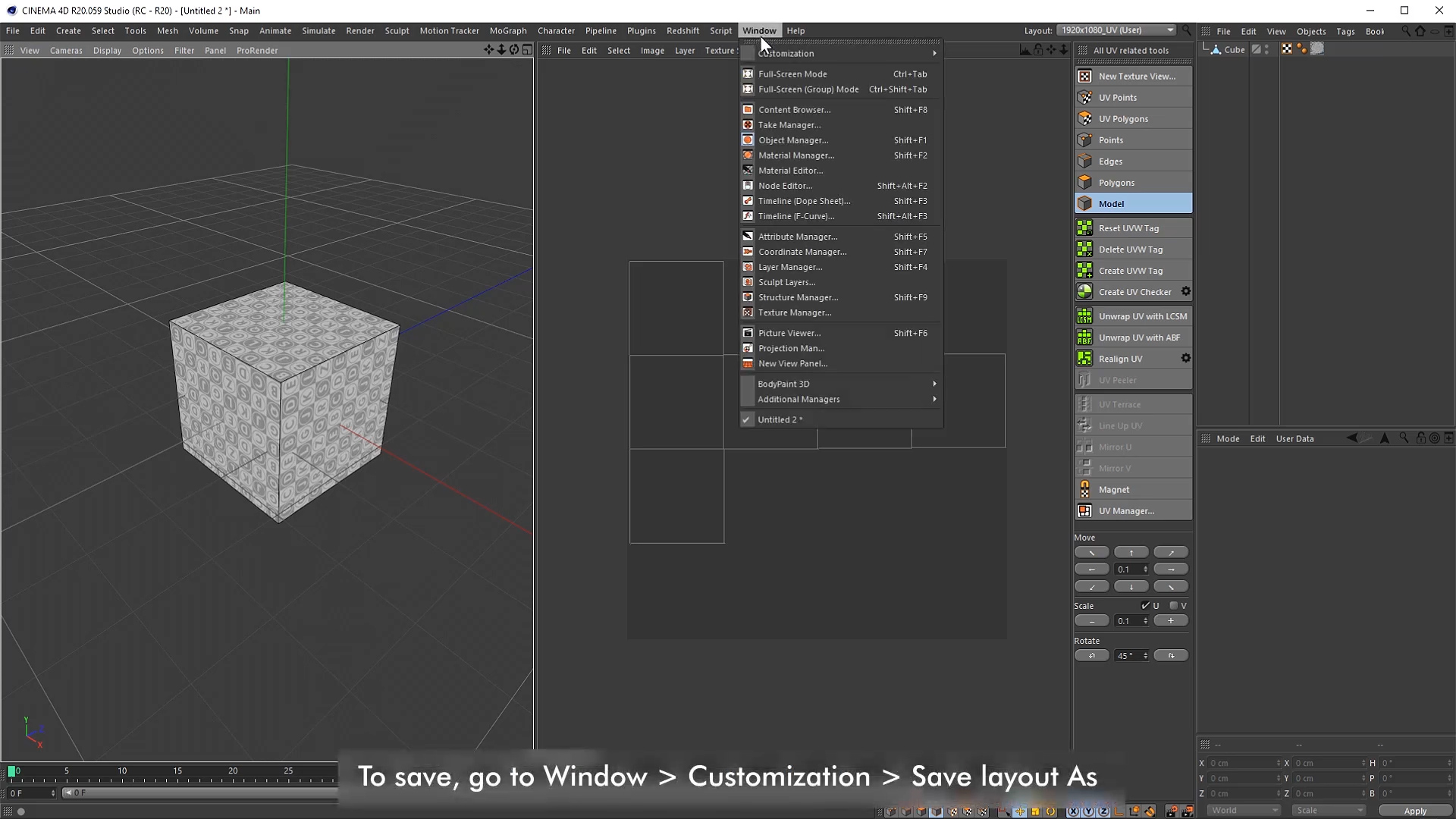Click the Move right arrow button
This screenshot has height=819, width=1456.
tap(1171, 570)
